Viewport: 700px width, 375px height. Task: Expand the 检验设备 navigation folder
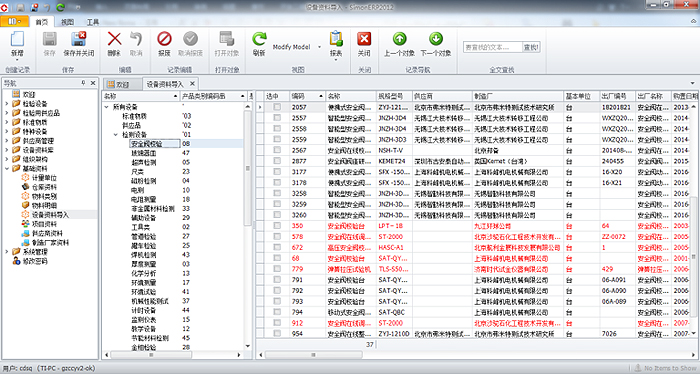click(6, 104)
